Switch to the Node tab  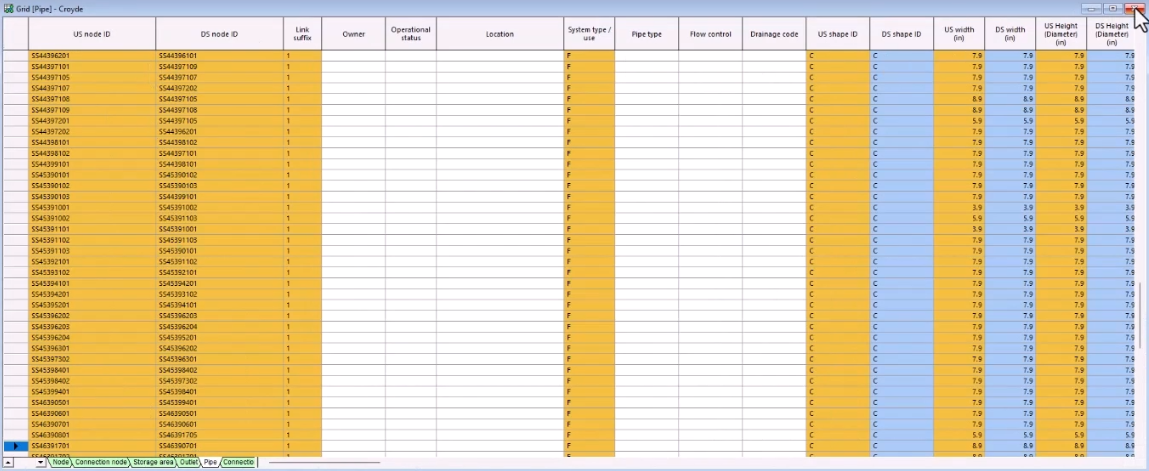(x=61, y=462)
